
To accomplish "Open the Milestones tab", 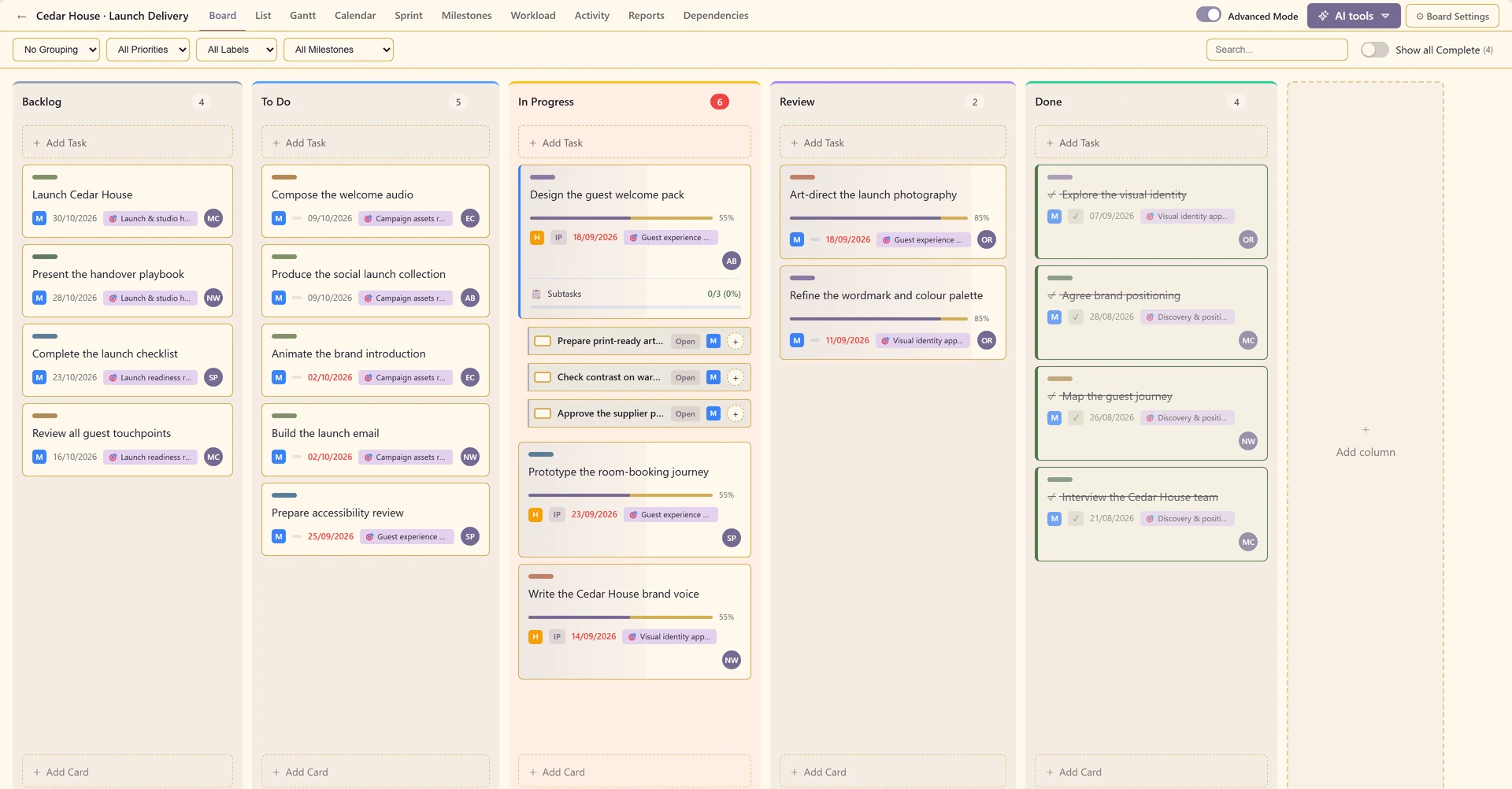I will pos(466,16).
